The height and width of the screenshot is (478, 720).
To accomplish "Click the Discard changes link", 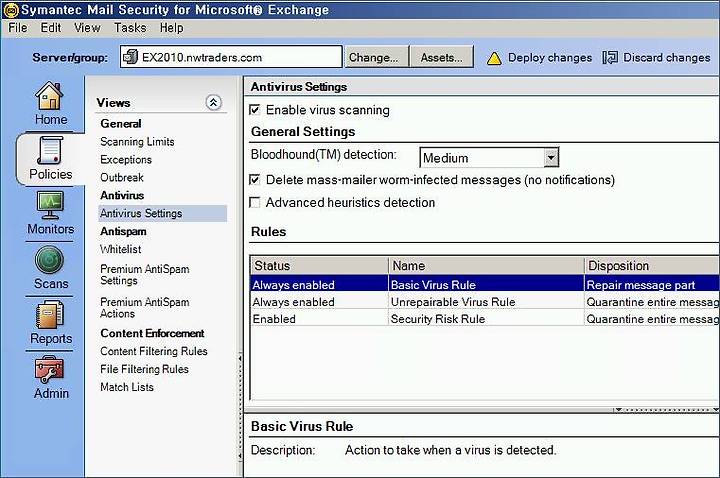I will 666,57.
